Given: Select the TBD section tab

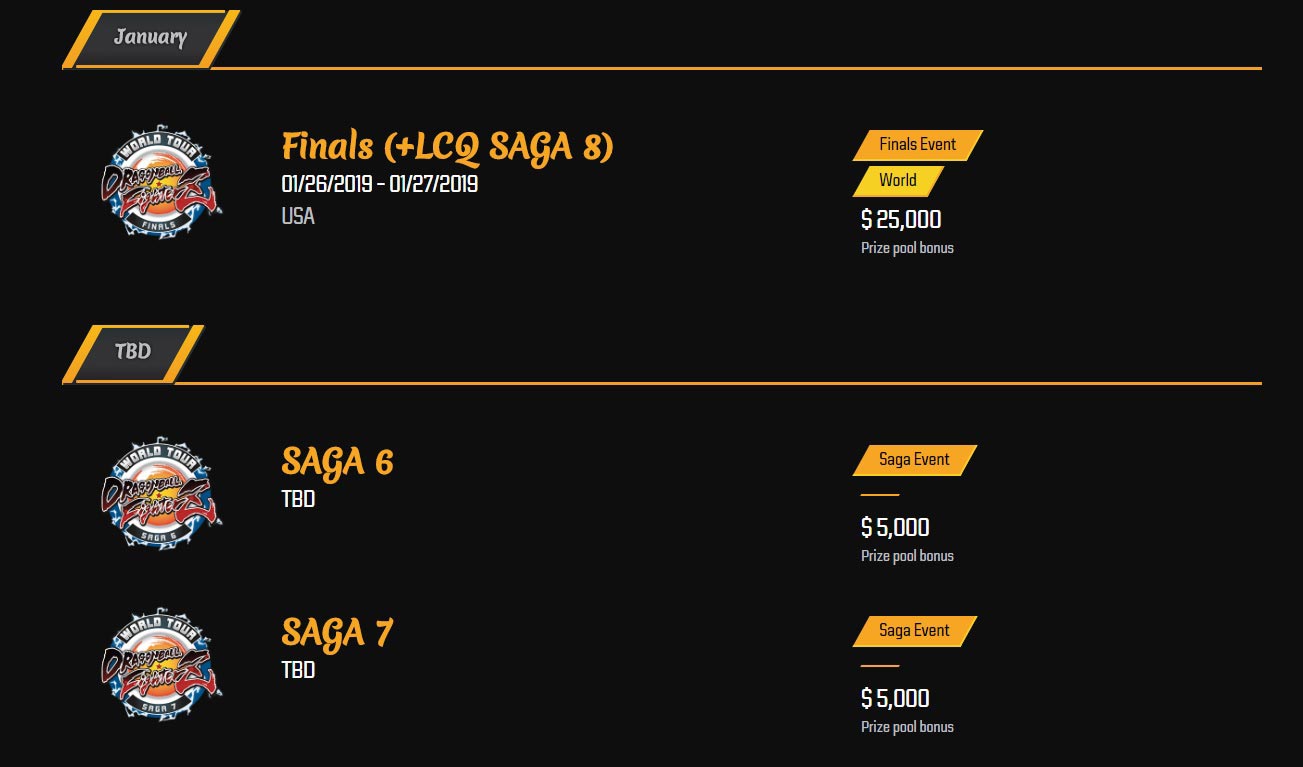Looking at the screenshot, I should (x=133, y=352).
